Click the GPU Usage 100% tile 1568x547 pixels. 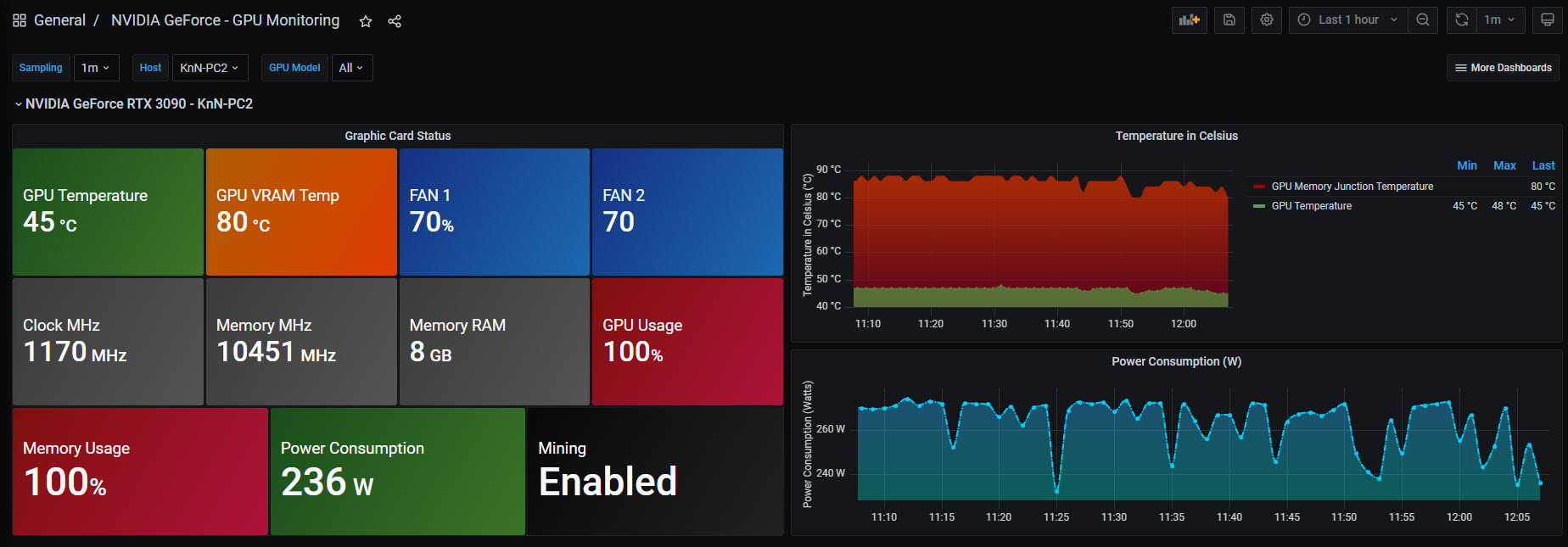click(687, 342)
